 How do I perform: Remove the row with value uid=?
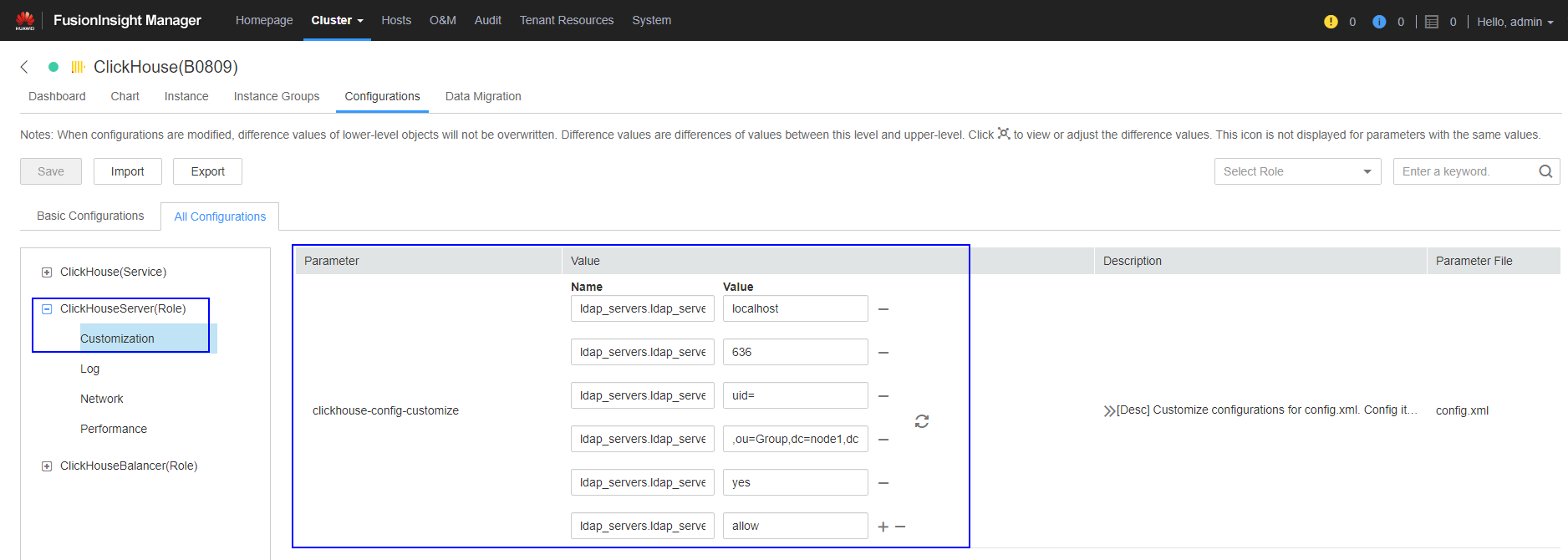(x=883, y=396)
